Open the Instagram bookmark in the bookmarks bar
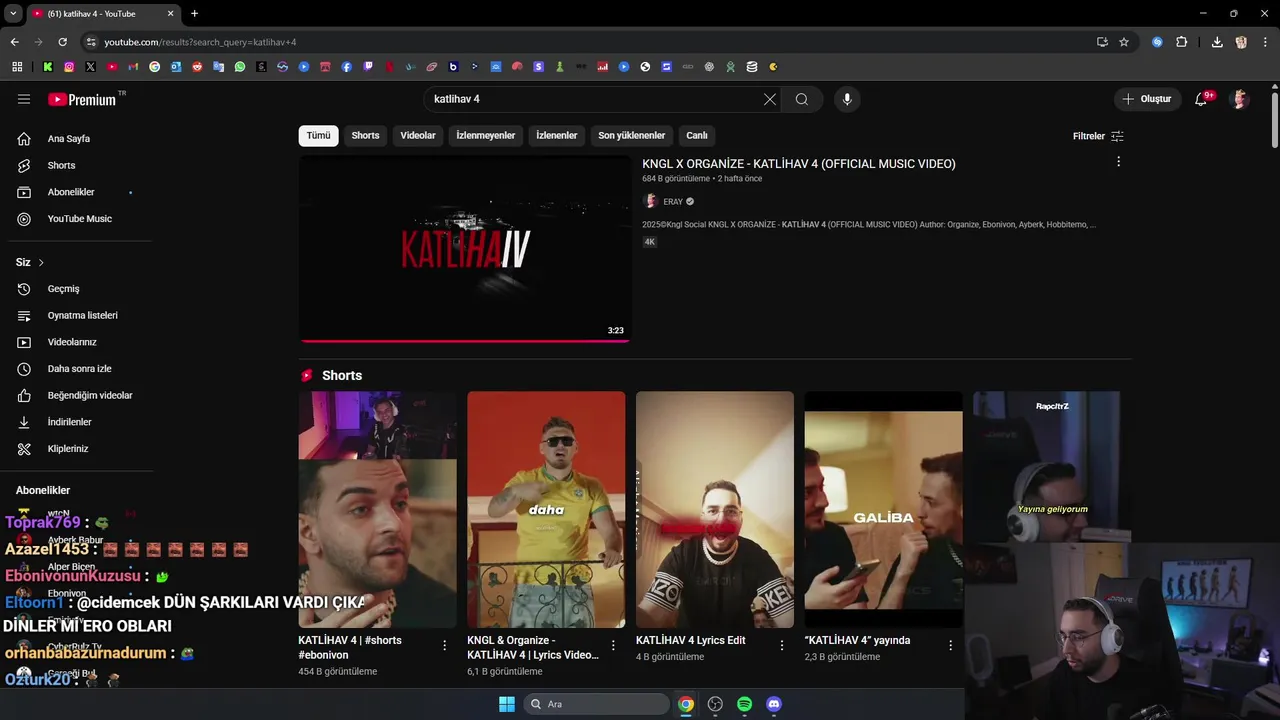This screenshot has height=720, width=1280. click(x=69, y=67)
